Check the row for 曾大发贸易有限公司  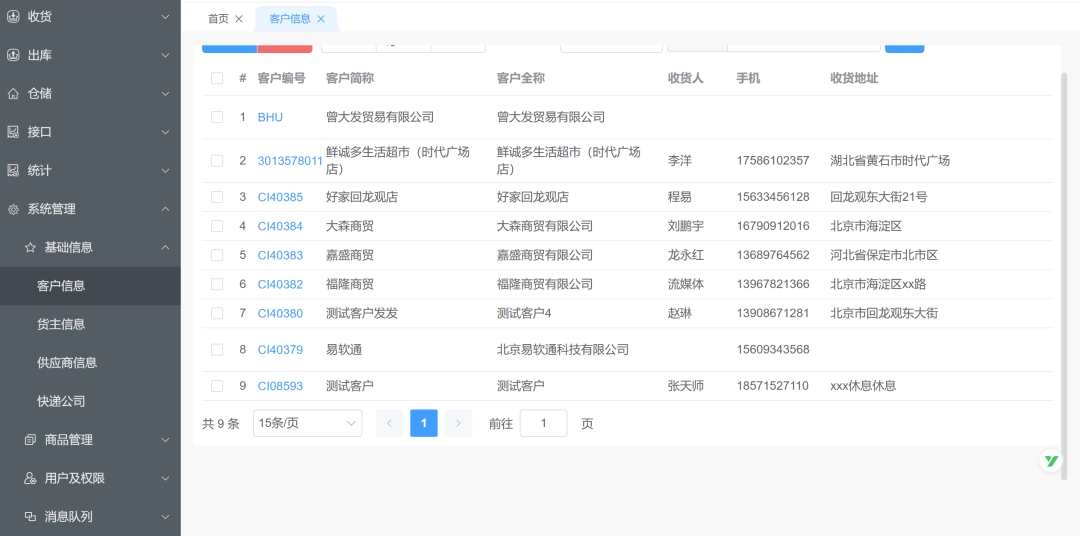tap(217, 117)
